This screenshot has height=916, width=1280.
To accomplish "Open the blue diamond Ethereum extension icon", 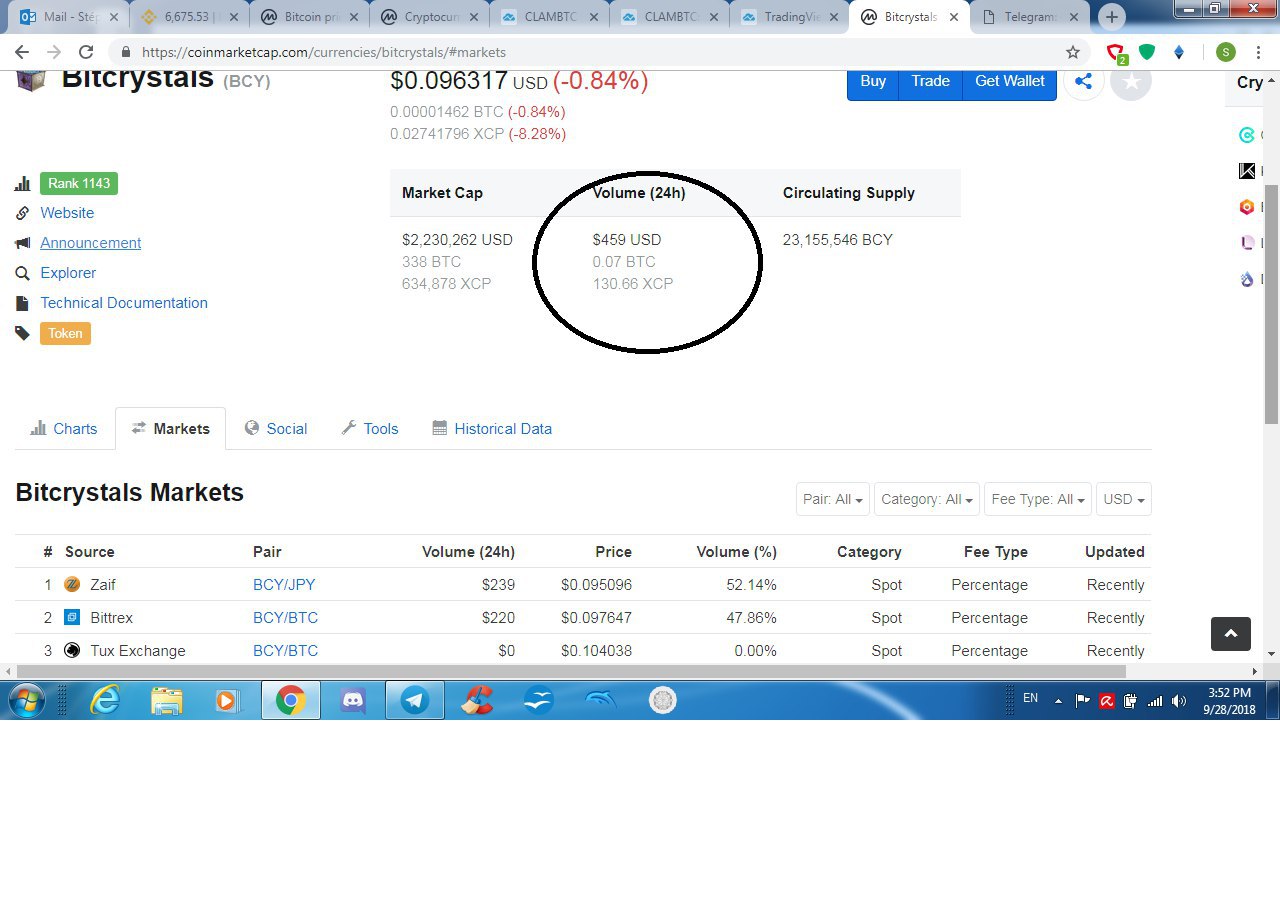I will click(1179, 52).
